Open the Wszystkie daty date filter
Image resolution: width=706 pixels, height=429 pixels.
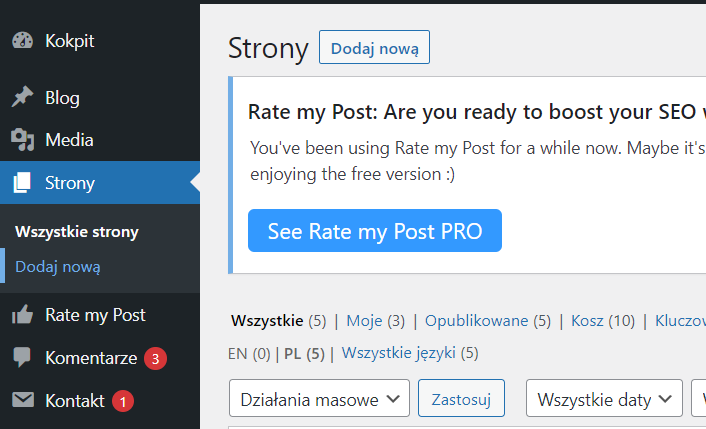(x=604, y=399)
